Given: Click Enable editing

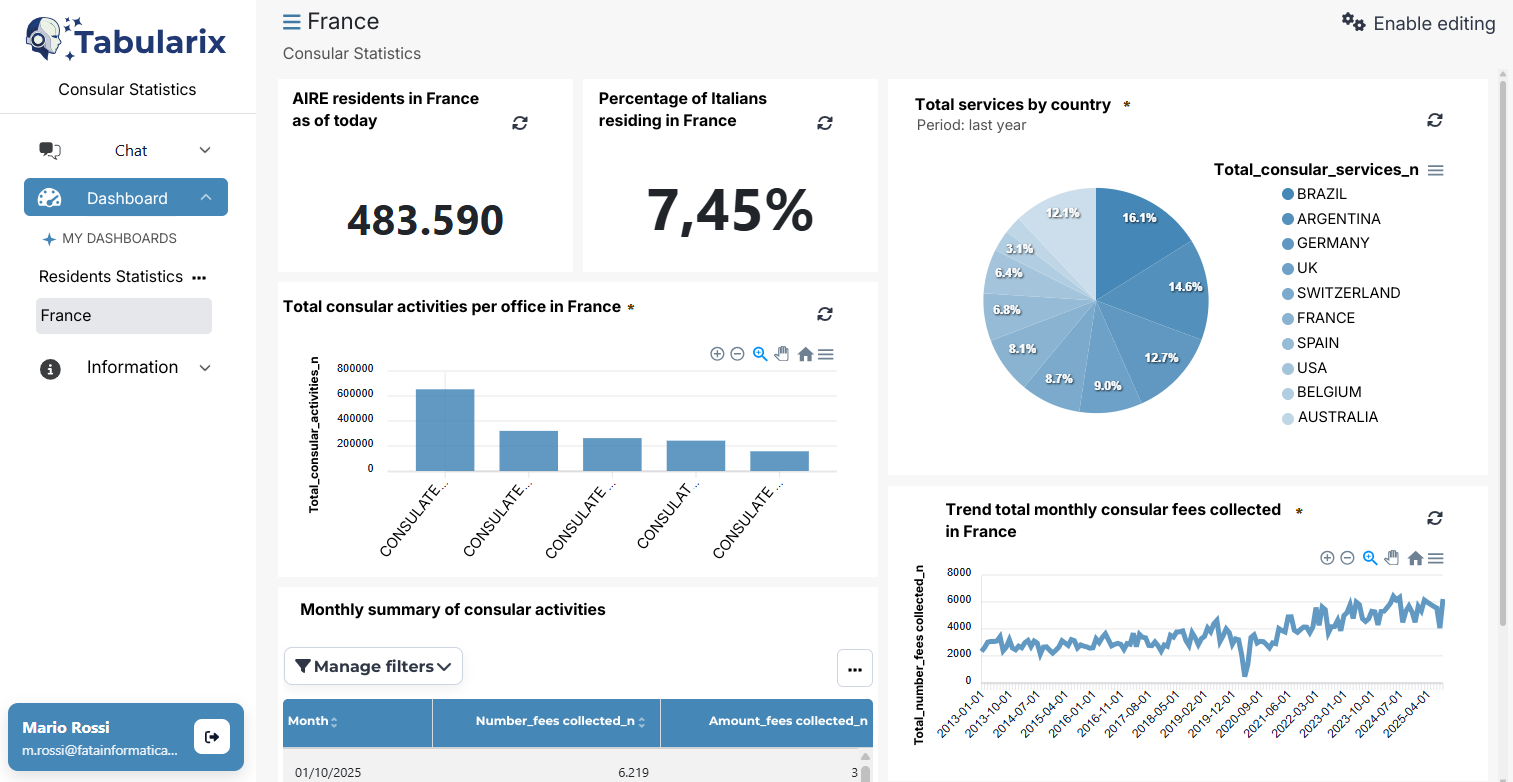Looking at the screenshot, I should click(x=1420, y=23).
